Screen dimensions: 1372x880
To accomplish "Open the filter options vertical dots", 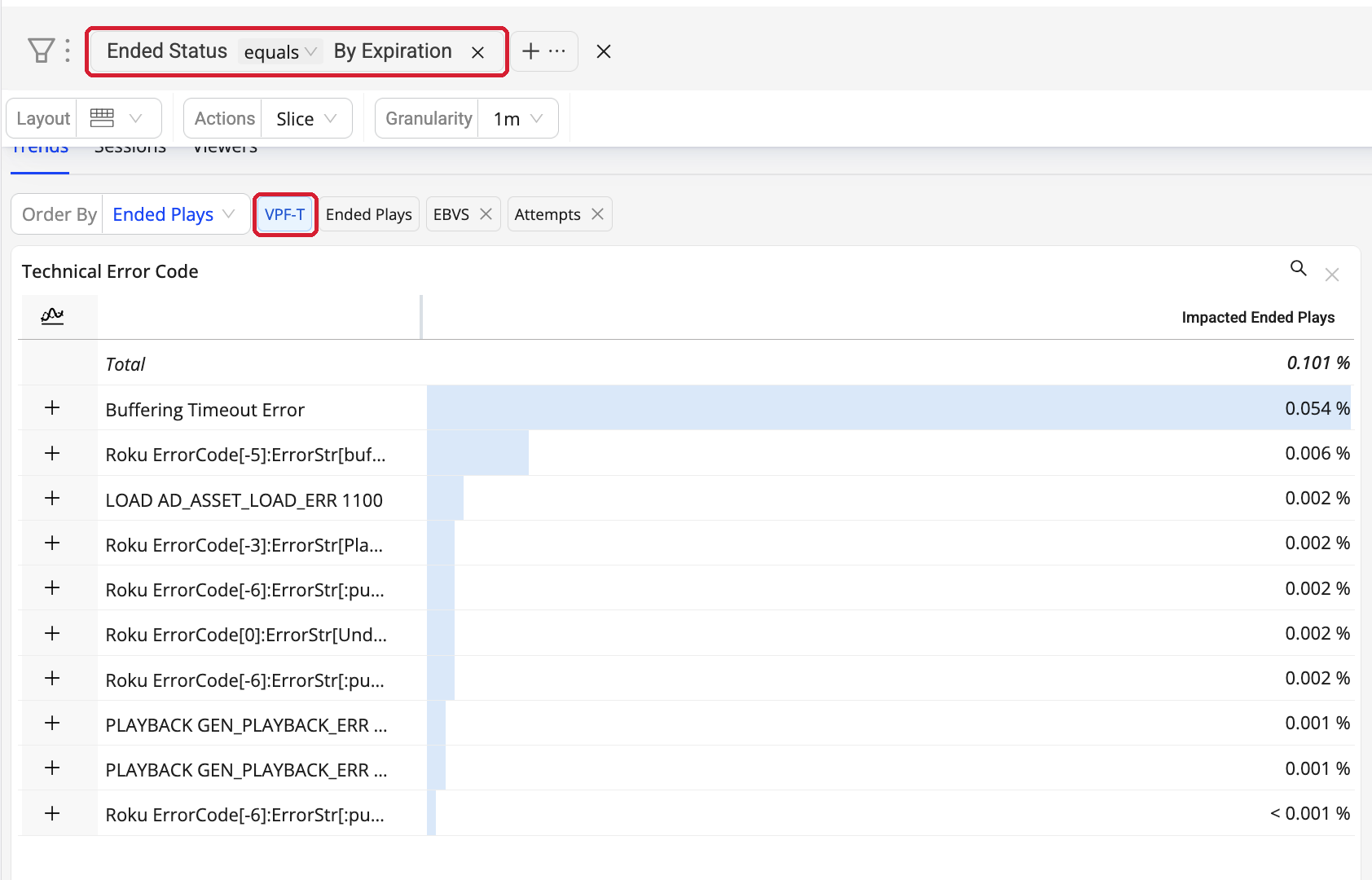I will (68, 51).
